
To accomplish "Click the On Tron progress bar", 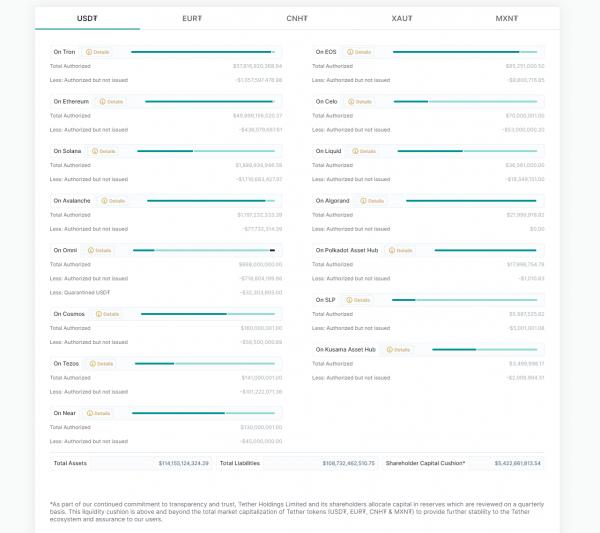I will [201, 51].
